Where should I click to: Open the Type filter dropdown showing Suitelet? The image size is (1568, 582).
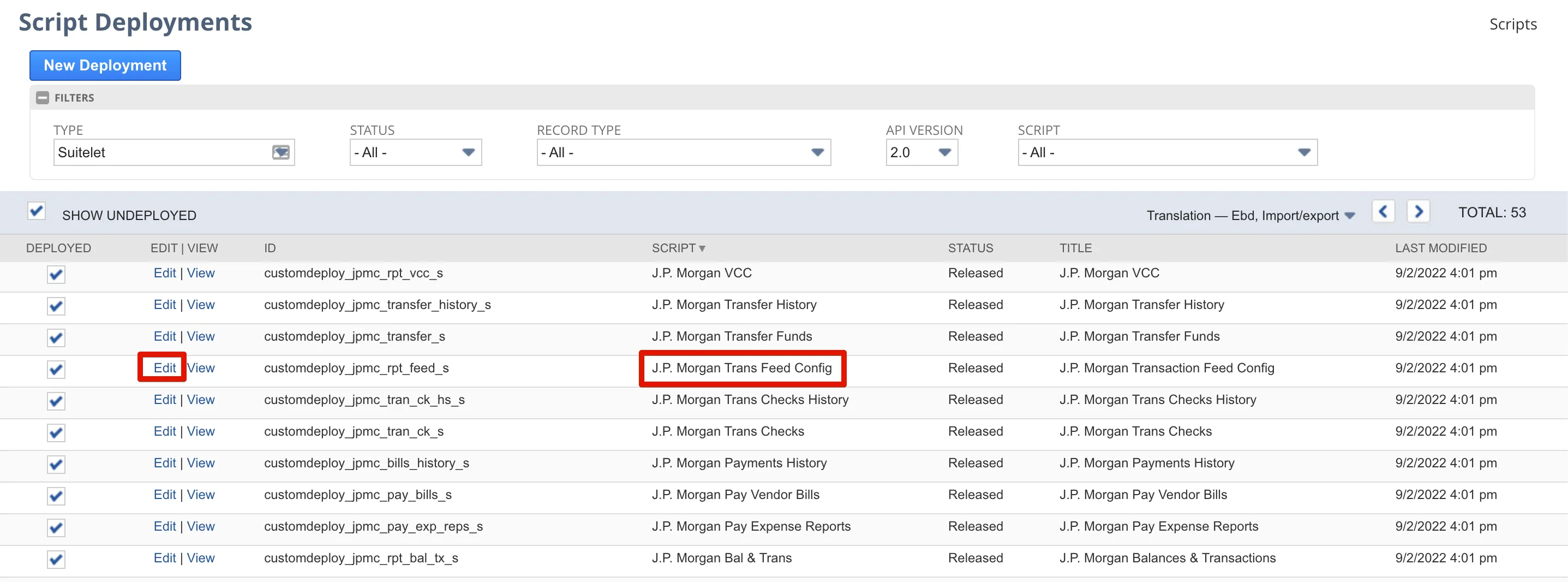click(174, 152)
